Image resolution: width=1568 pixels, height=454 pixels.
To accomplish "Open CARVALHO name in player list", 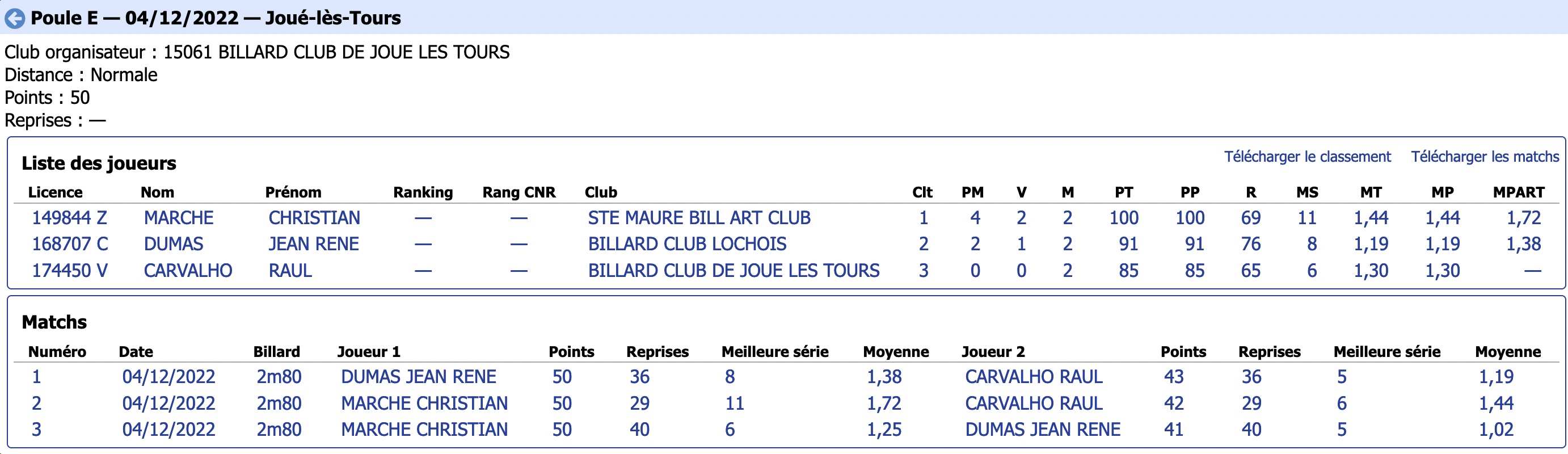I will click(188, 271).
